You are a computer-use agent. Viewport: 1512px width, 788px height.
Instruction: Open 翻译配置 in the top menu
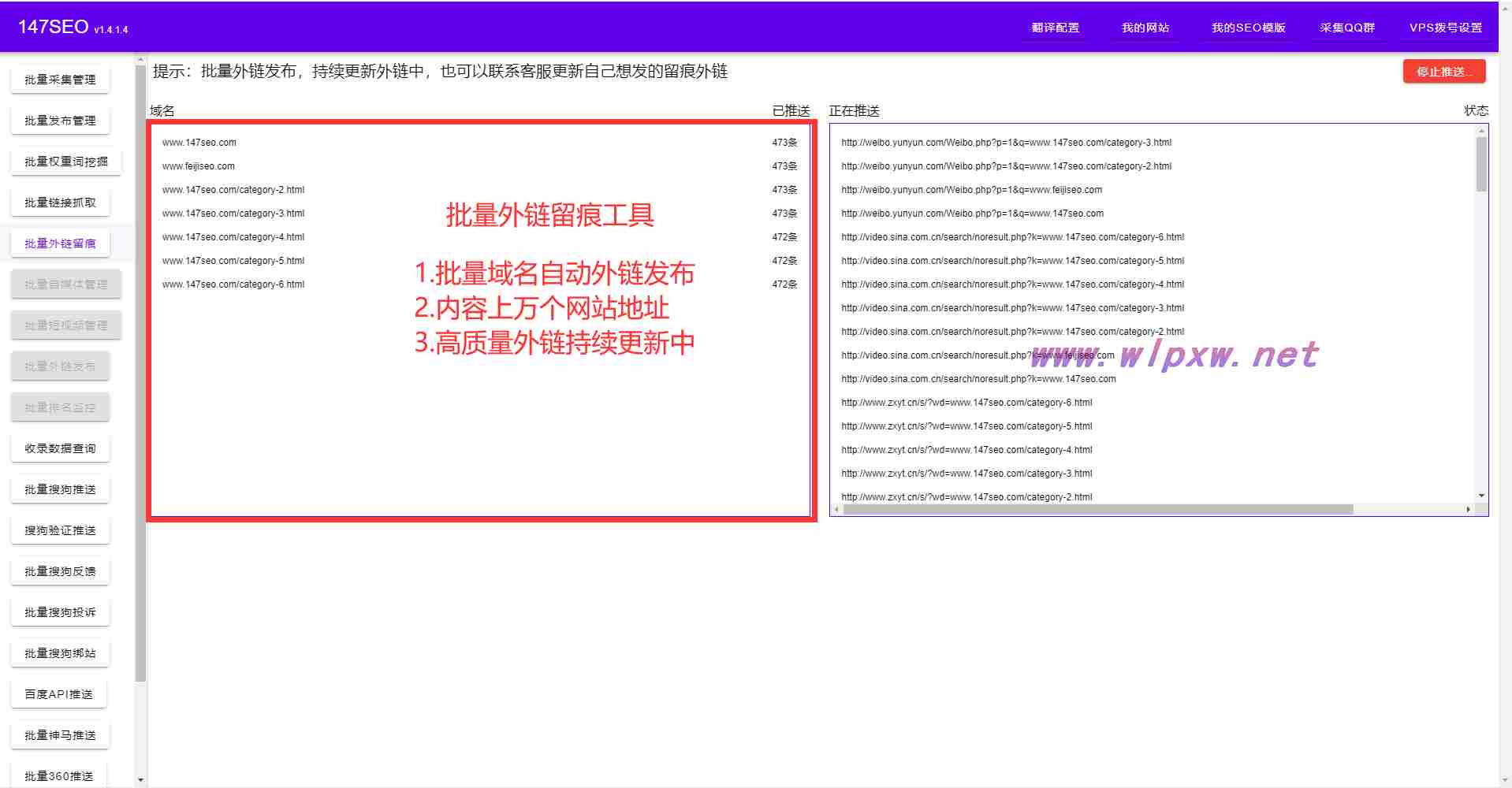[x=1055, y=28]
